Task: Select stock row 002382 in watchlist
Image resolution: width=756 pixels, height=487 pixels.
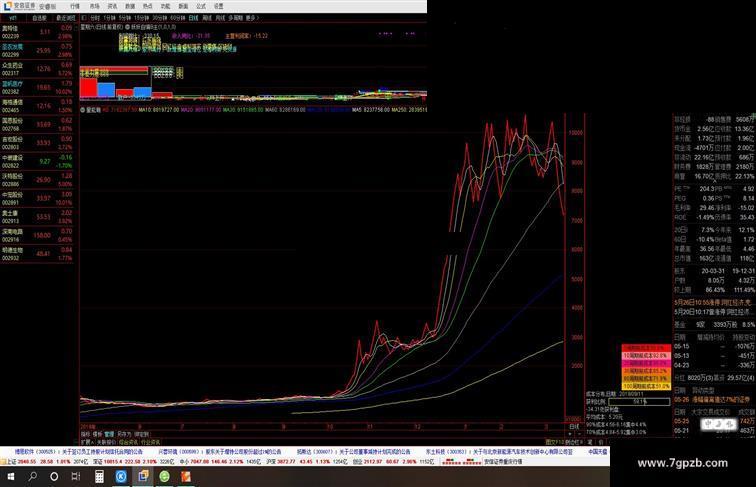Action: pyautogui.click(x=37, y=87)
